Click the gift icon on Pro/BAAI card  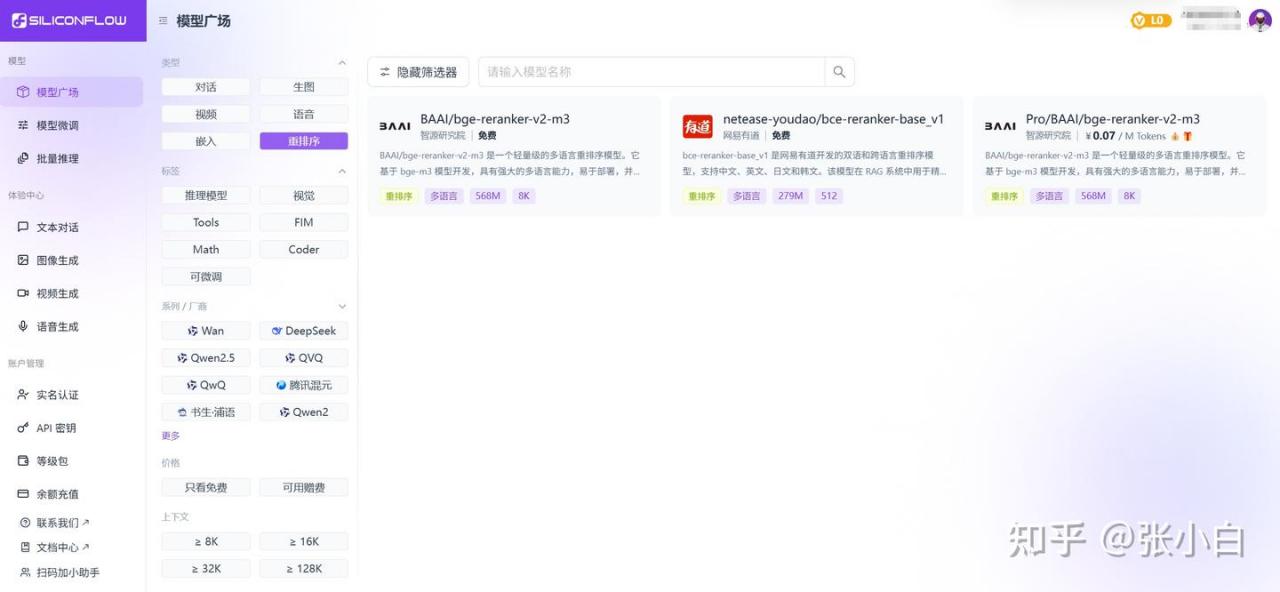(x=1188, y=136)
